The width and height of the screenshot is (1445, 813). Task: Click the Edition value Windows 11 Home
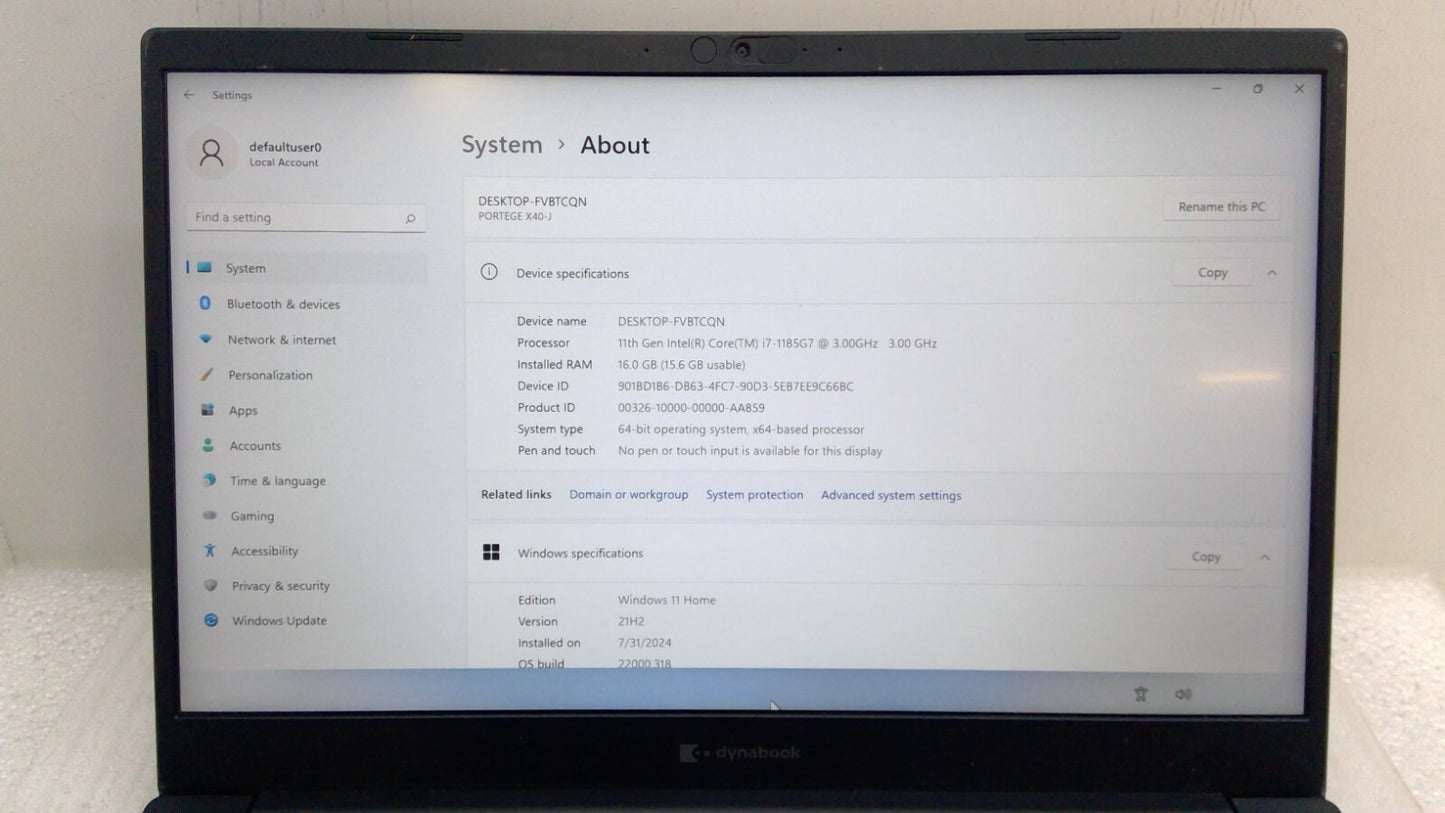click(667, 600)
